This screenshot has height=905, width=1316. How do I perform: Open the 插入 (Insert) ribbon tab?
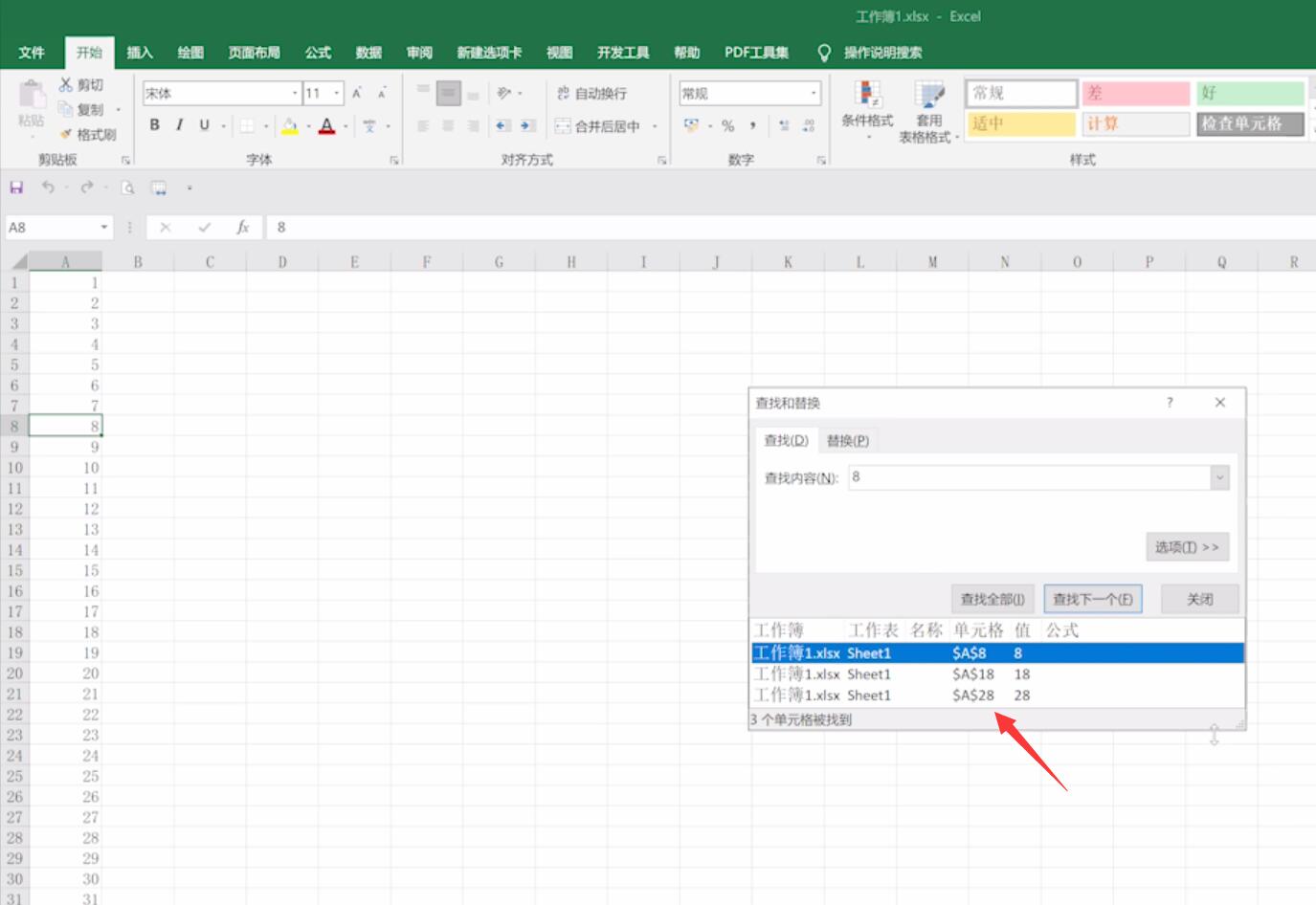(140, 53)
